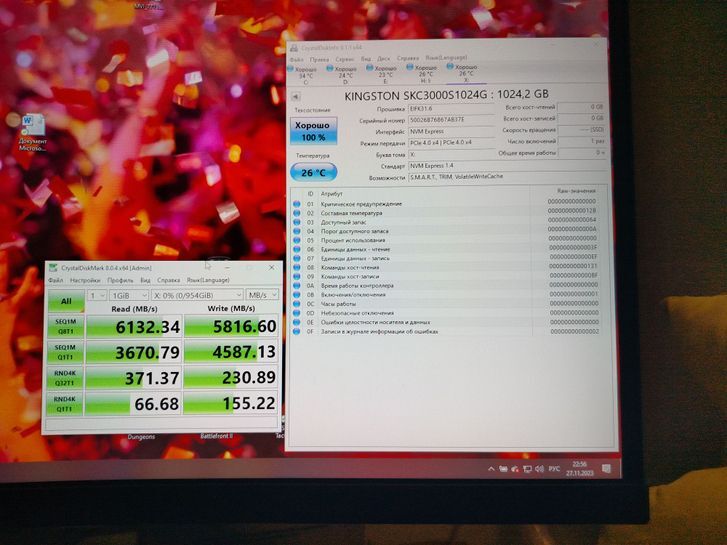This screenshot has height=545, width=727.
Task: Run the SEQ1M Q8T1 test button
Action: (x=65, y=327)
